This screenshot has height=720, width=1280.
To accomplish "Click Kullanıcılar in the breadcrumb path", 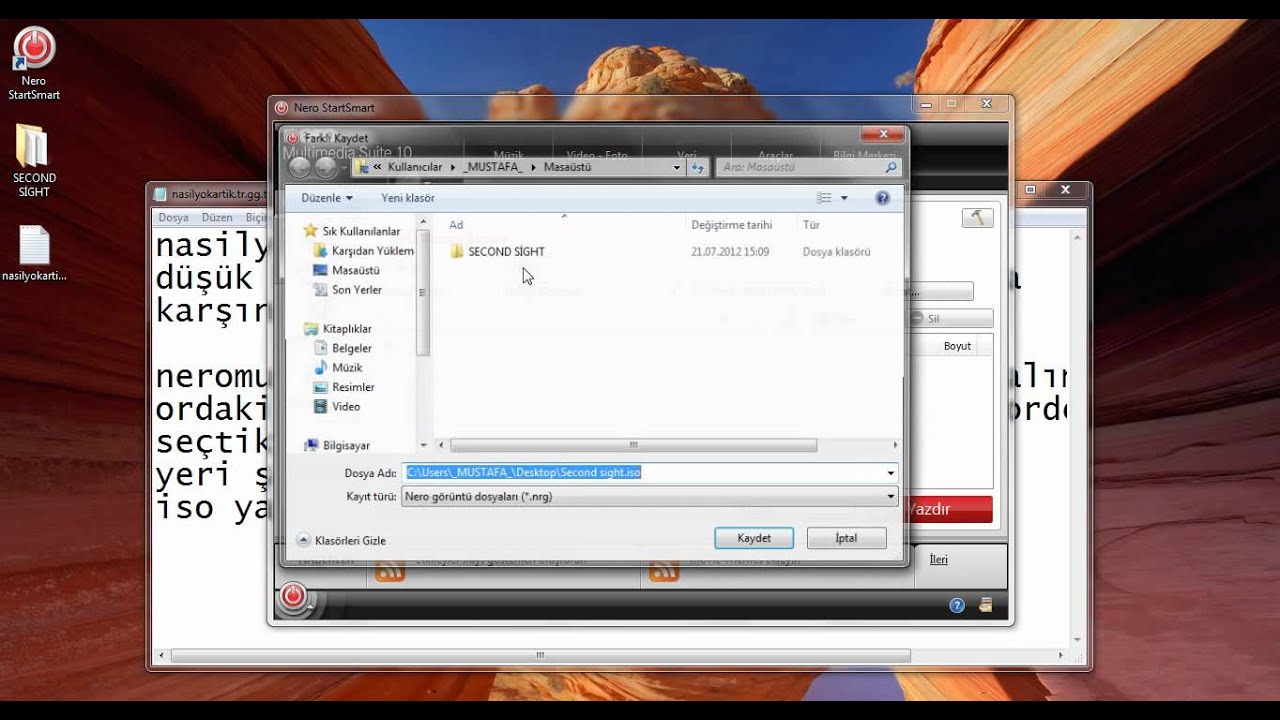I will (x=414, y=167).
